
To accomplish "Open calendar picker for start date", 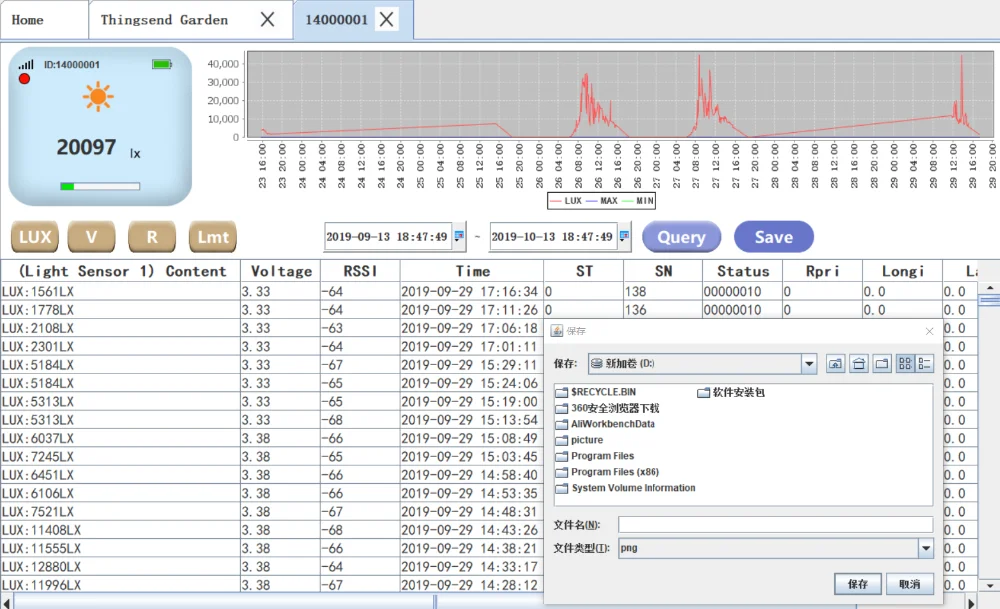I will pos(459,237).
